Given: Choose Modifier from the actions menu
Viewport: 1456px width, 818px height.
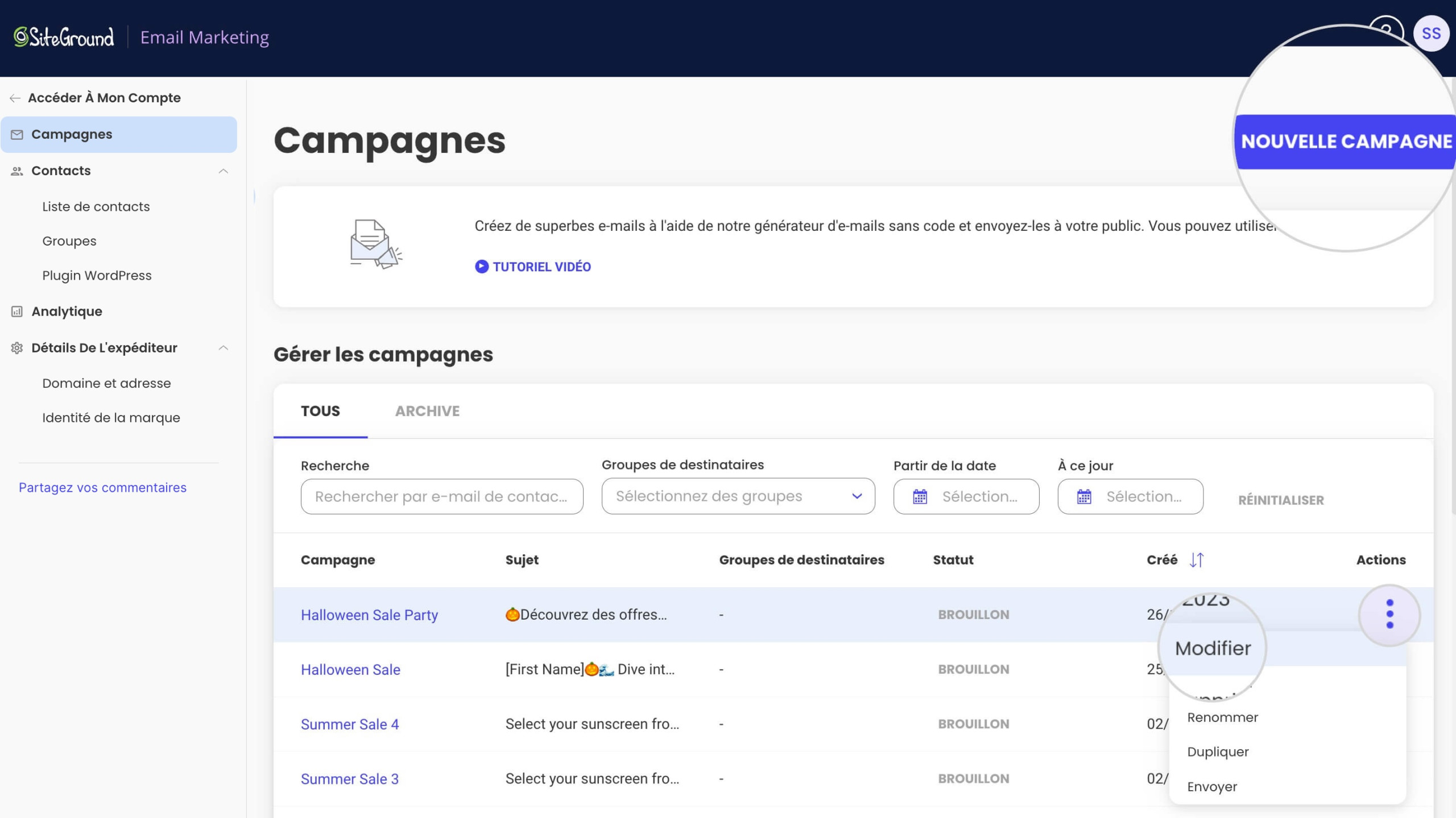Looking at the screenshot, I should tap(1213, 649).
